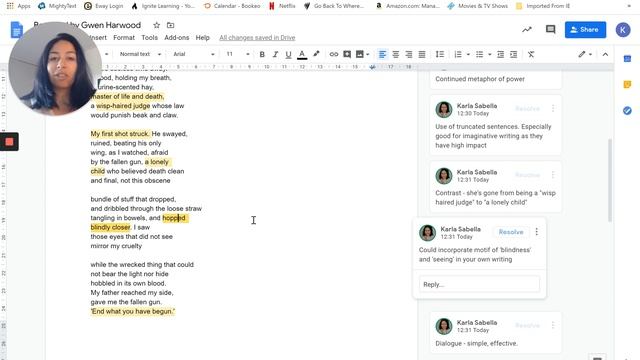Open options for the Dialogue comment
Screen dimensions: 640x360
coord(553,325)
